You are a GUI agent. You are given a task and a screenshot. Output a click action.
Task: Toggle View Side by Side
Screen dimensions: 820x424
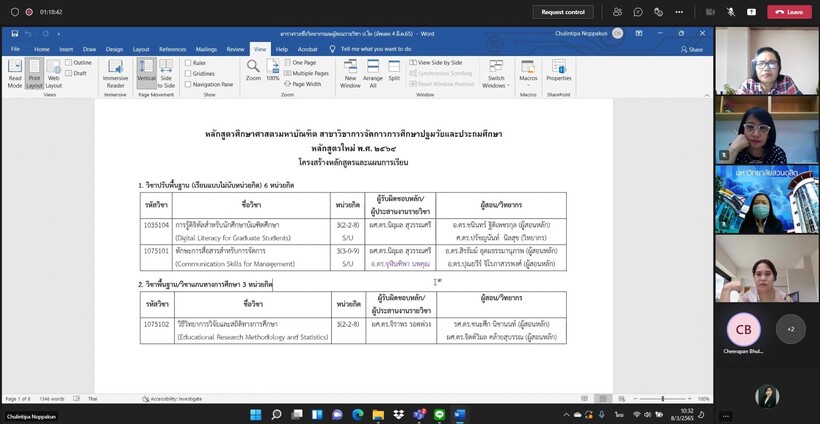436,63
